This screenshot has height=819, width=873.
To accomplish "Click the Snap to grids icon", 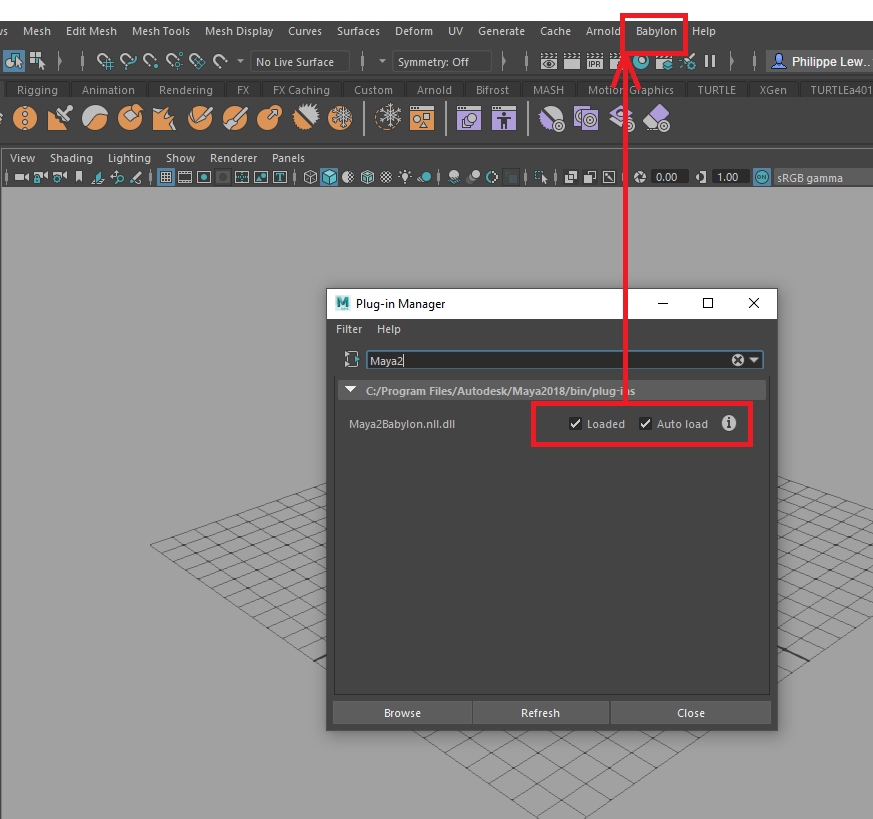I will coord(105,61).
